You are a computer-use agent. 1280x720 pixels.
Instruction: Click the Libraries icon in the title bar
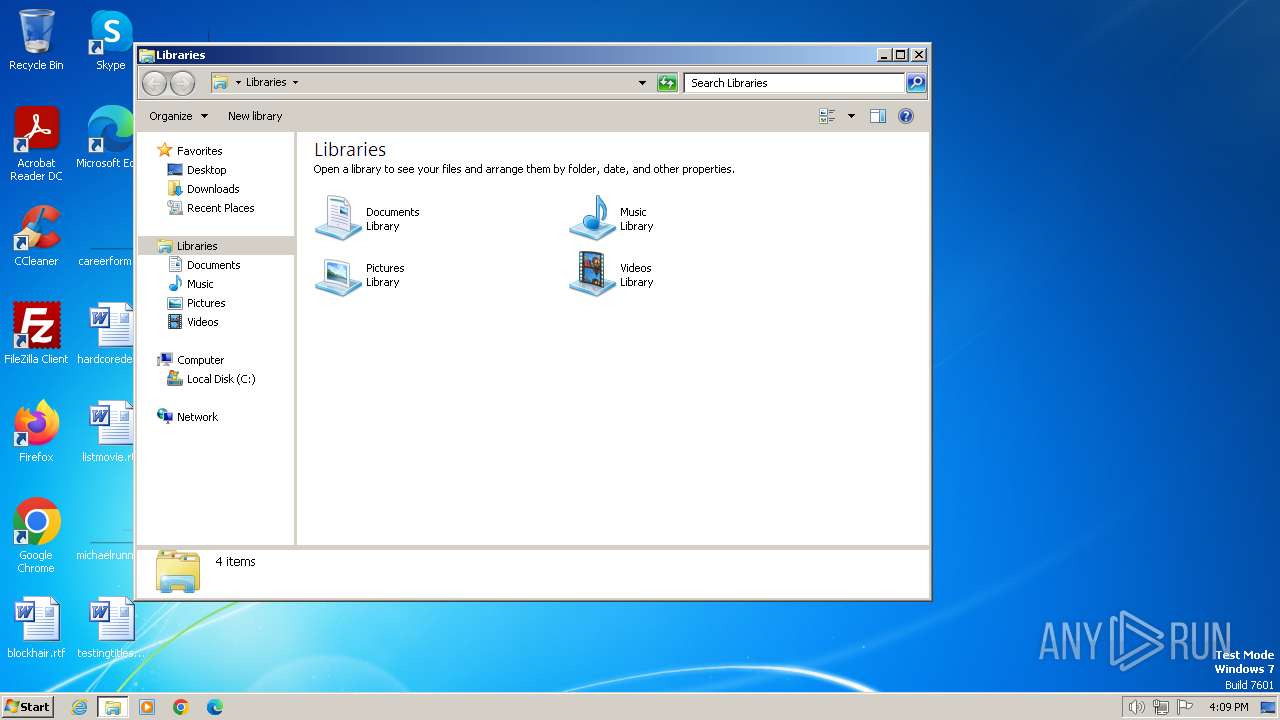[x=146, y=55]
